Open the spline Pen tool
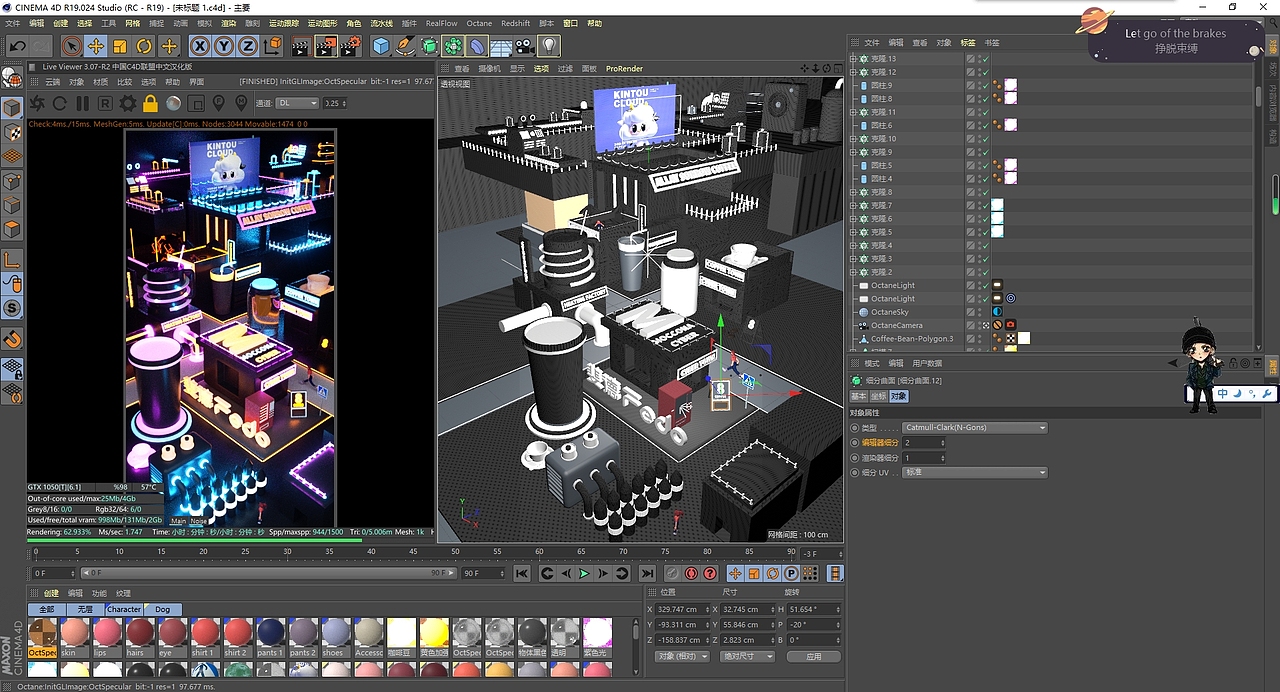1280x692 pixels. 405,46
